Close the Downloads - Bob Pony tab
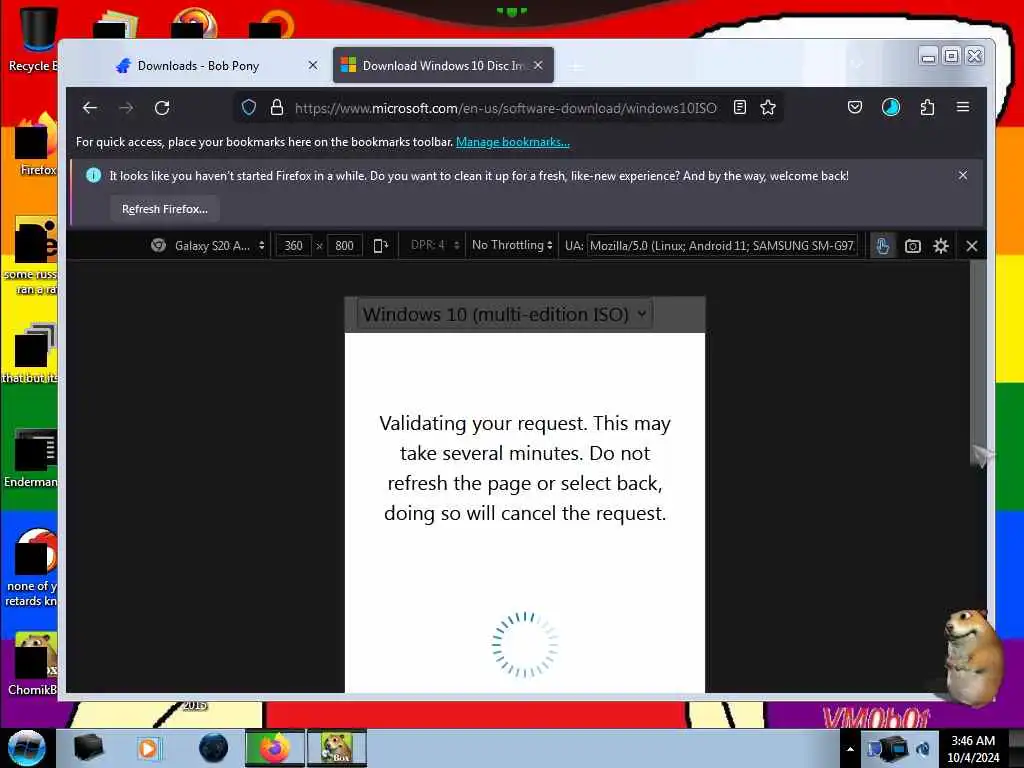 click(313, 65)
